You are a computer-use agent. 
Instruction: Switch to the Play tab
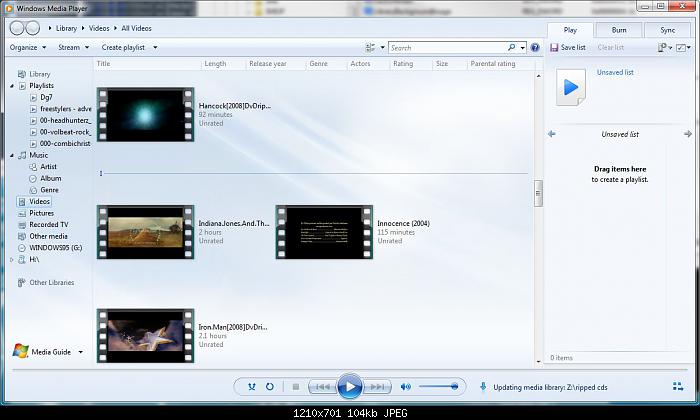tap(570, 30)
